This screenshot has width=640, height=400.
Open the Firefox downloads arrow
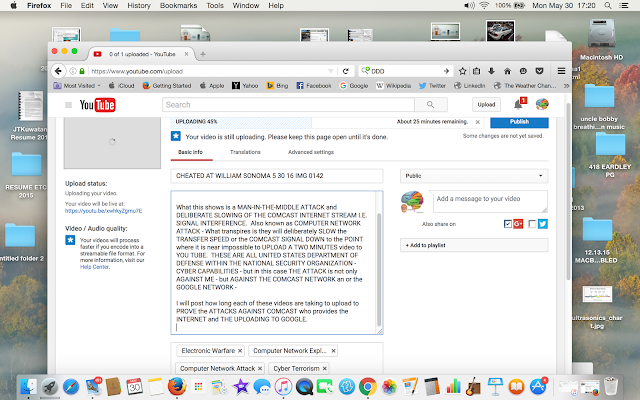pyautogui.click(x=491, y=71)
